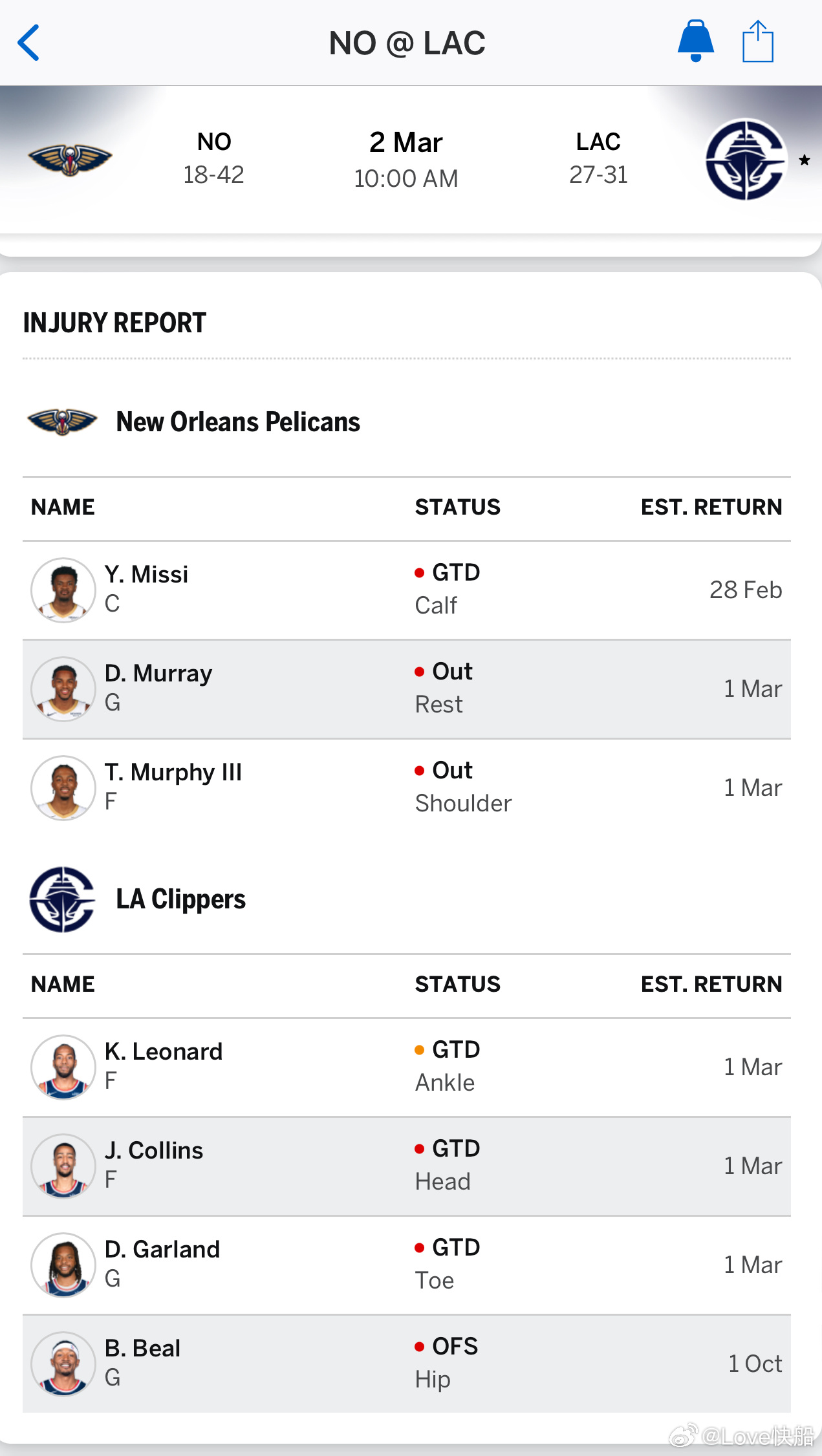Open D. Garland player headshot

tap(63, 1265)
